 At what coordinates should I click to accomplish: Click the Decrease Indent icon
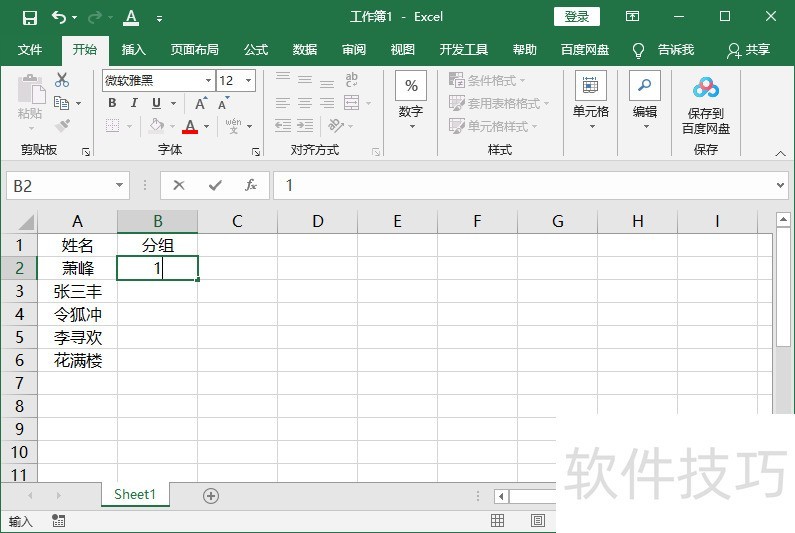283,125
